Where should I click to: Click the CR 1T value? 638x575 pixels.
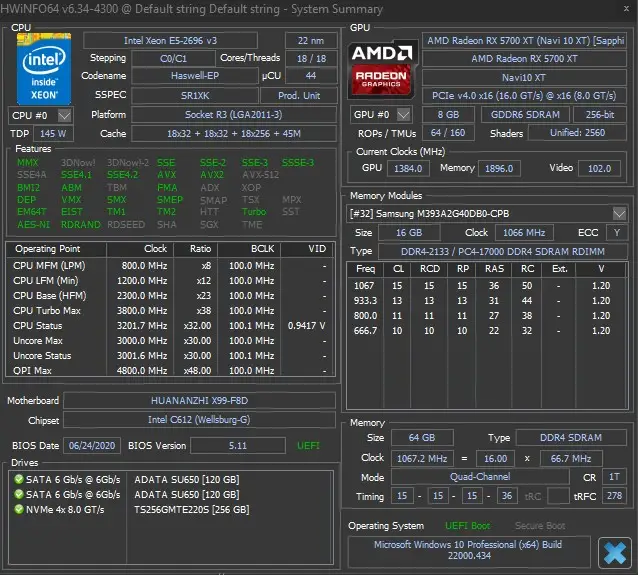click(x=614, y=477)
